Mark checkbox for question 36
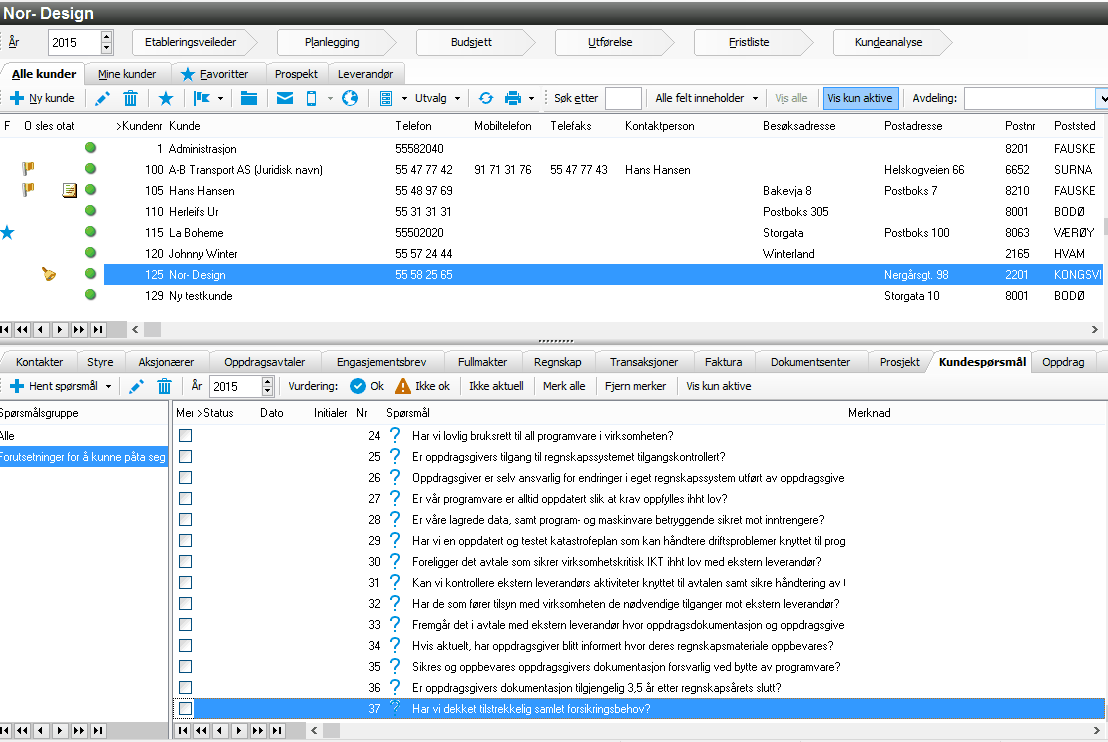Viewport: 1108px width, 742px height. [x=185, y=688]
